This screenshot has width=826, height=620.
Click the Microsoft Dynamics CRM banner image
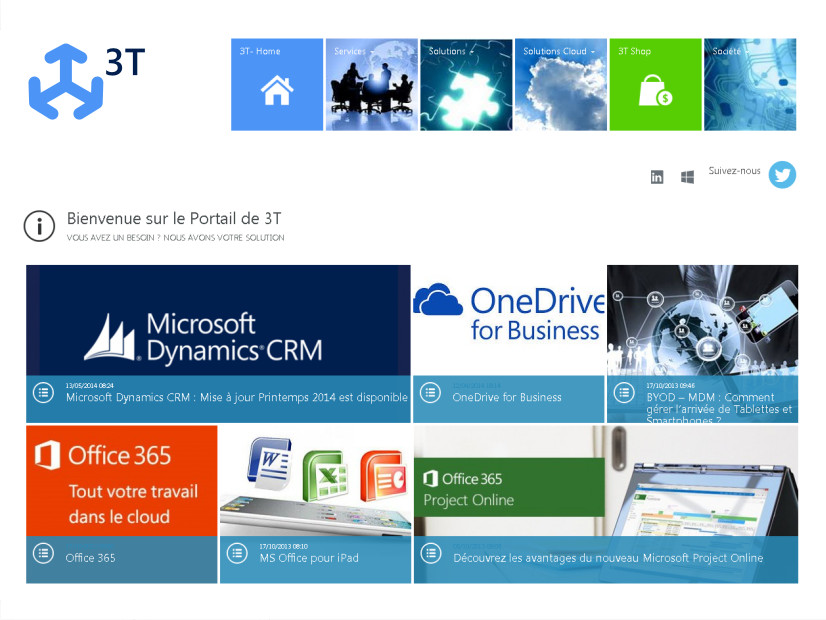tap(218, 320)
